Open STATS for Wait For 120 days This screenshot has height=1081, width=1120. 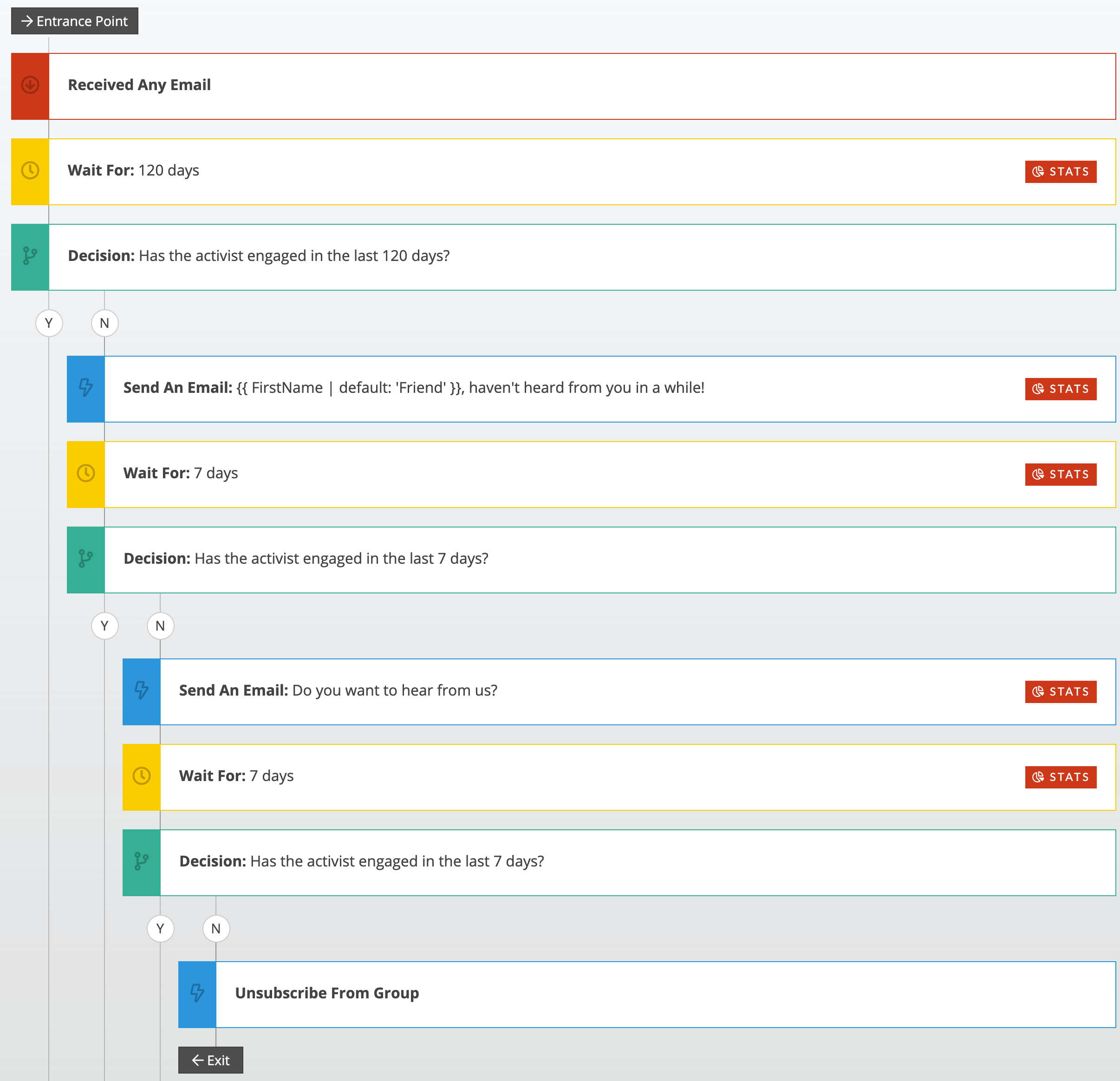[1061, 171]
